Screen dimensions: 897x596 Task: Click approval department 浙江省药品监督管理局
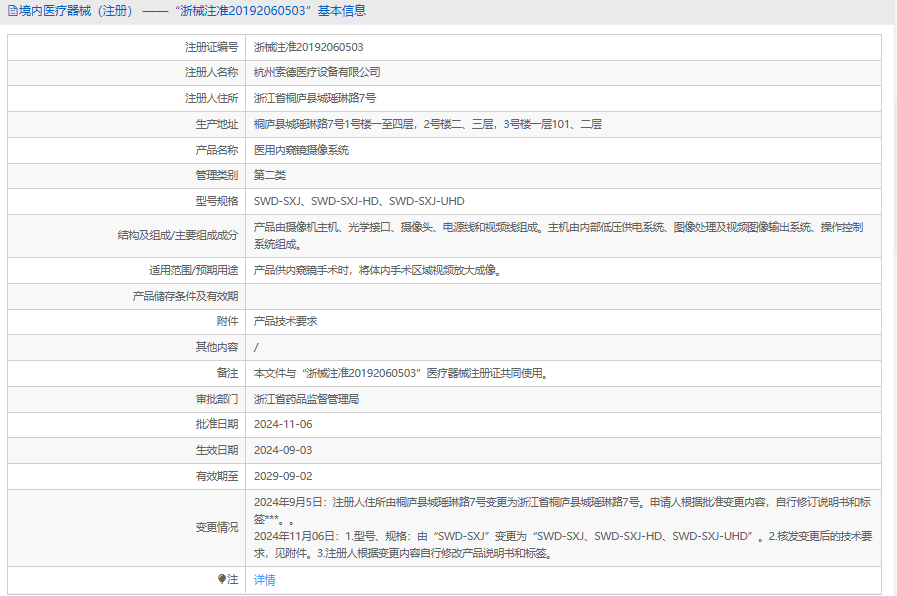coord(306,399)
